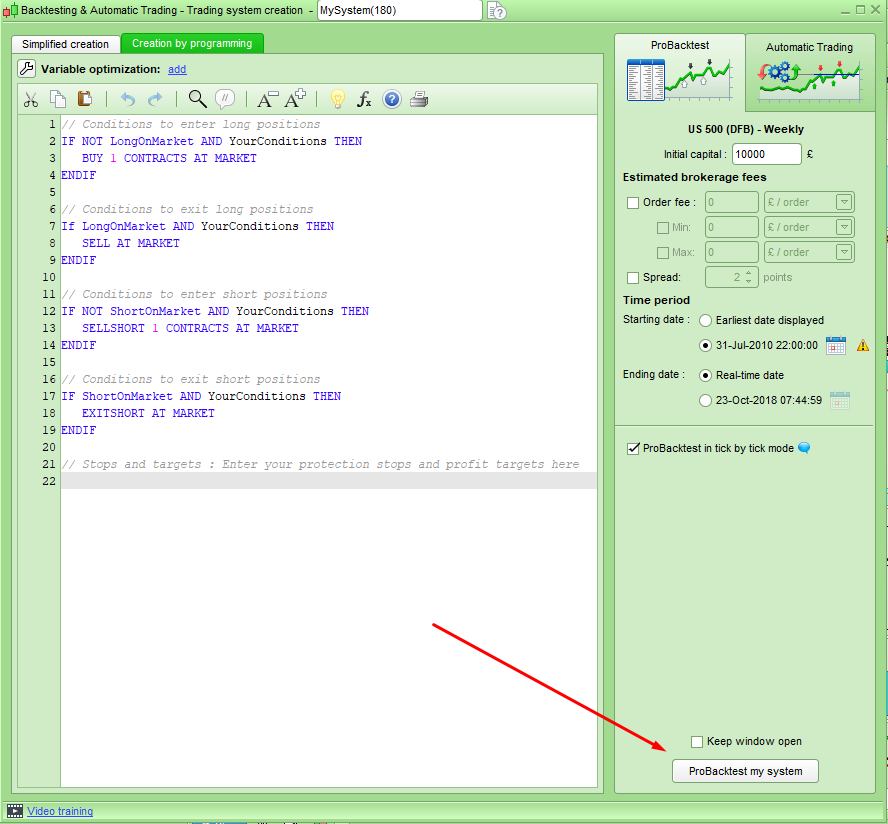Click the BUY 1 CONTRACTS AT MARKET line
The image size is (888, 824).
point(169,158)
